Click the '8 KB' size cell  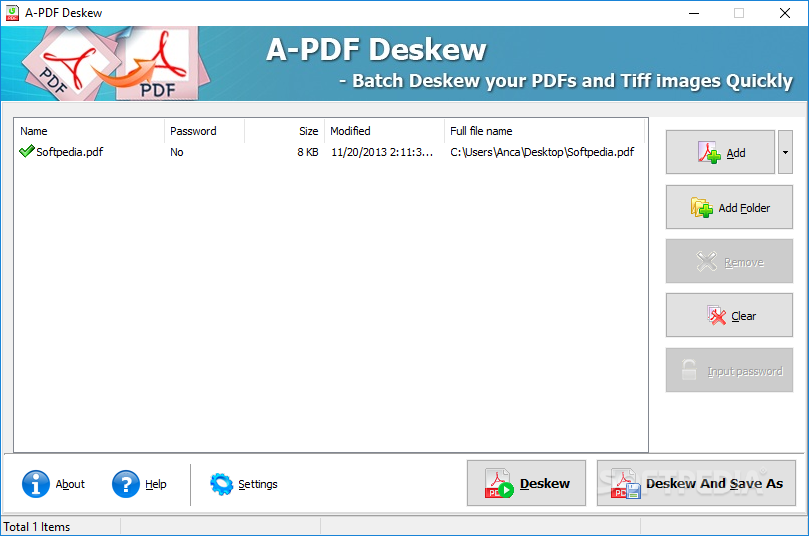click(x=308, y=152)
